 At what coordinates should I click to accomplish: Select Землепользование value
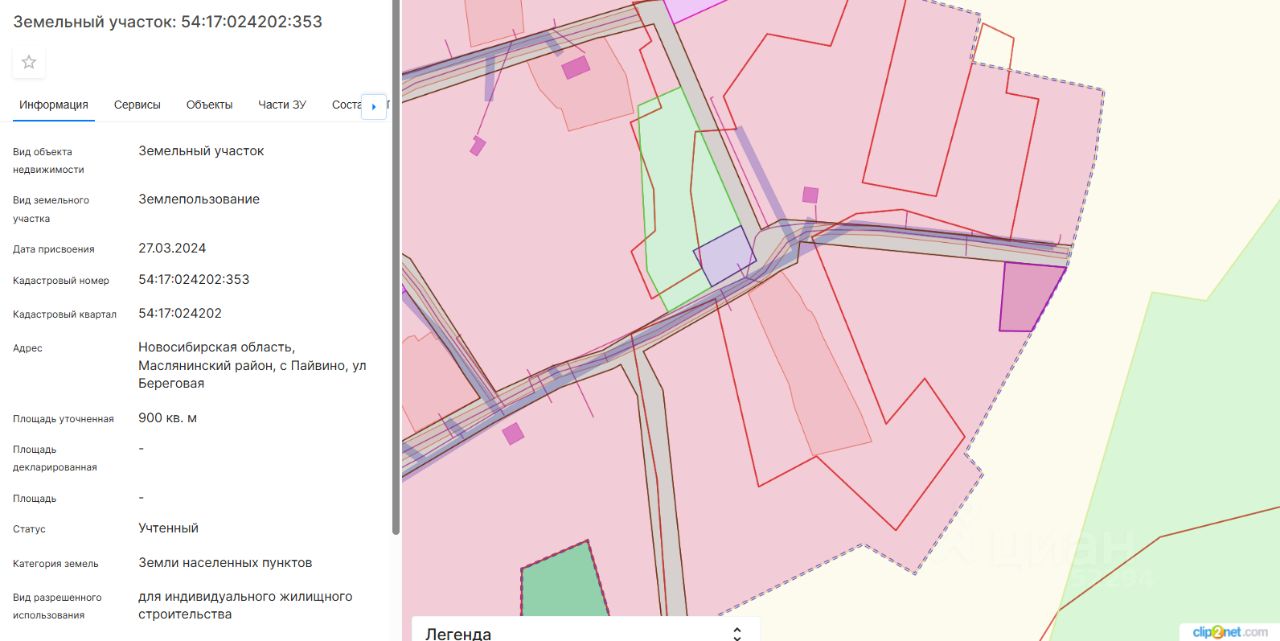pyautogui.click(x=199, y=199)
